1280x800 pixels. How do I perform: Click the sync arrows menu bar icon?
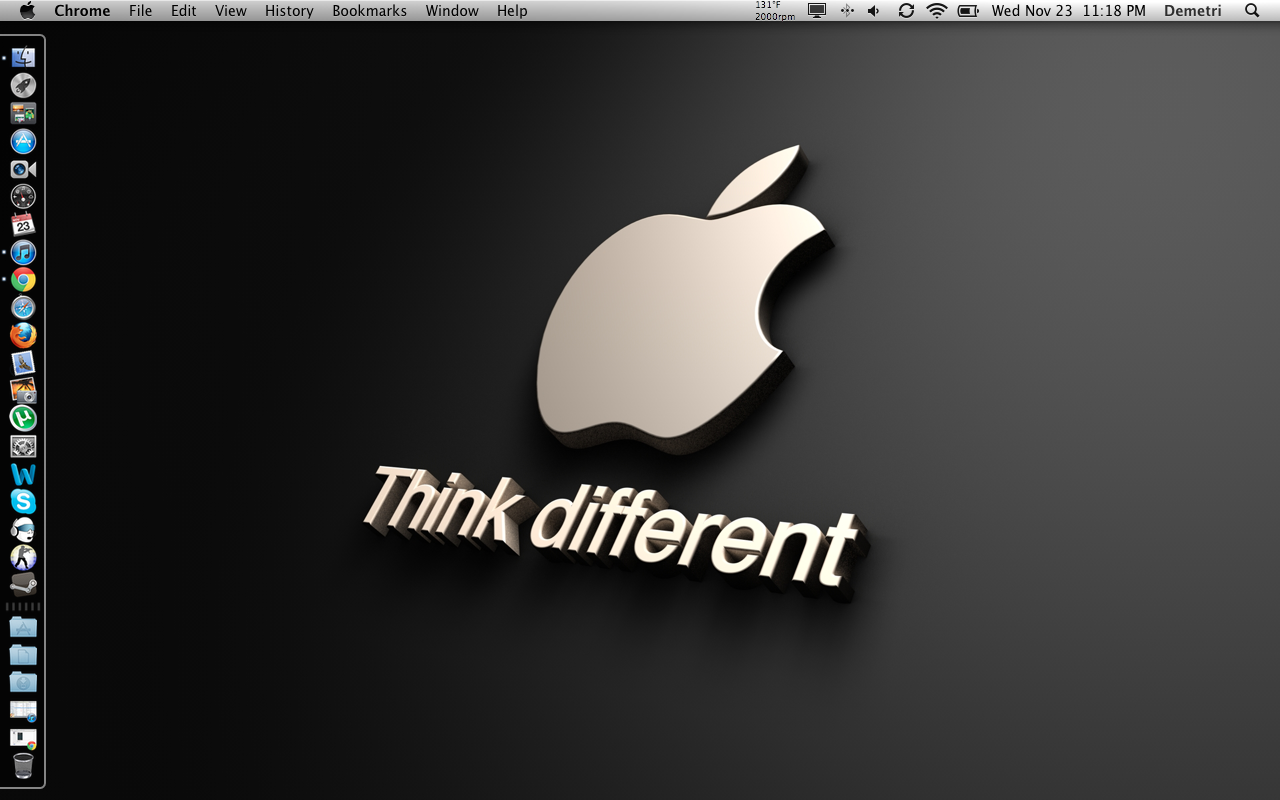pyautogui.click(x=906, y=11)
